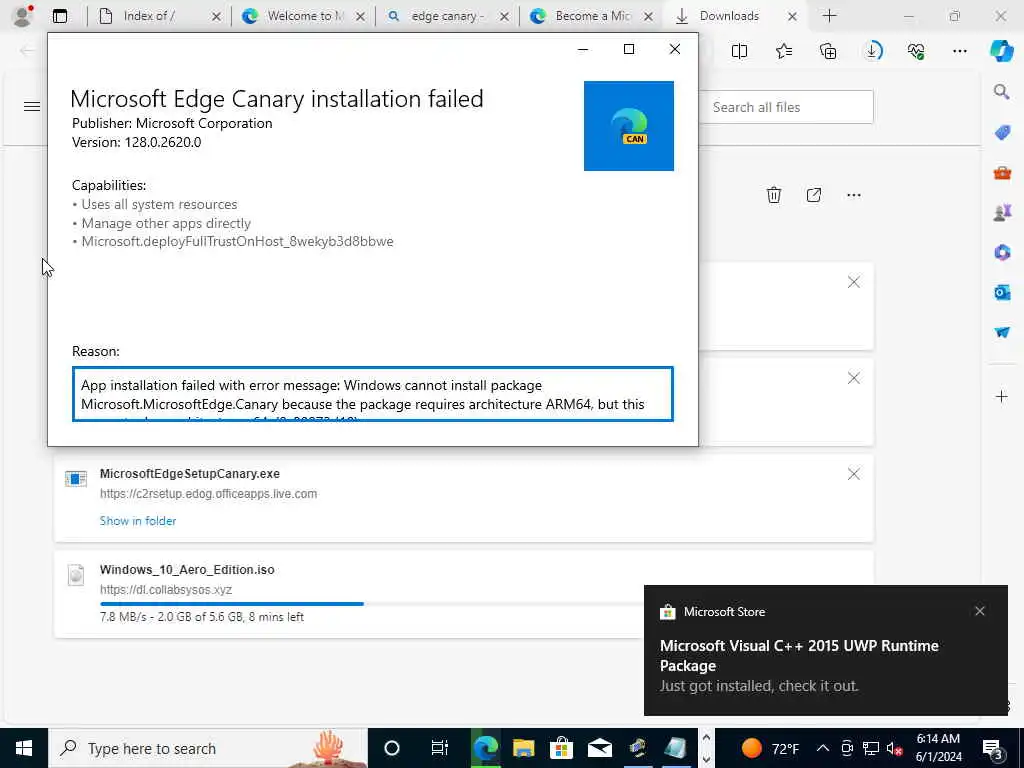The height and width of the screenshot is (768, 1024).
Task: Open the Collections icon
Action: [x=828, y=51]
